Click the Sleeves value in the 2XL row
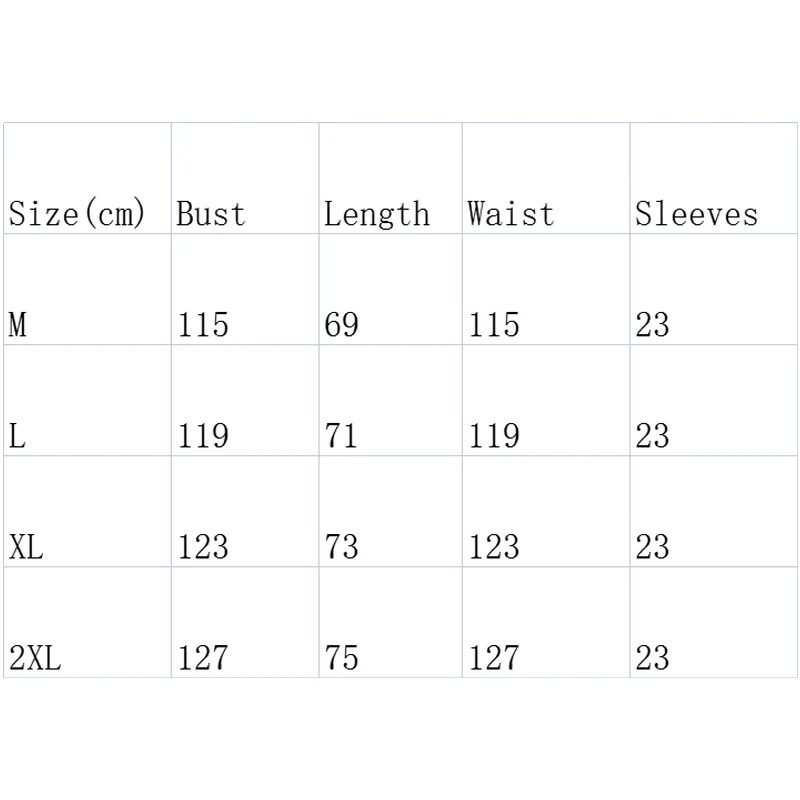 pyautogui.click(x=652, y=658)
